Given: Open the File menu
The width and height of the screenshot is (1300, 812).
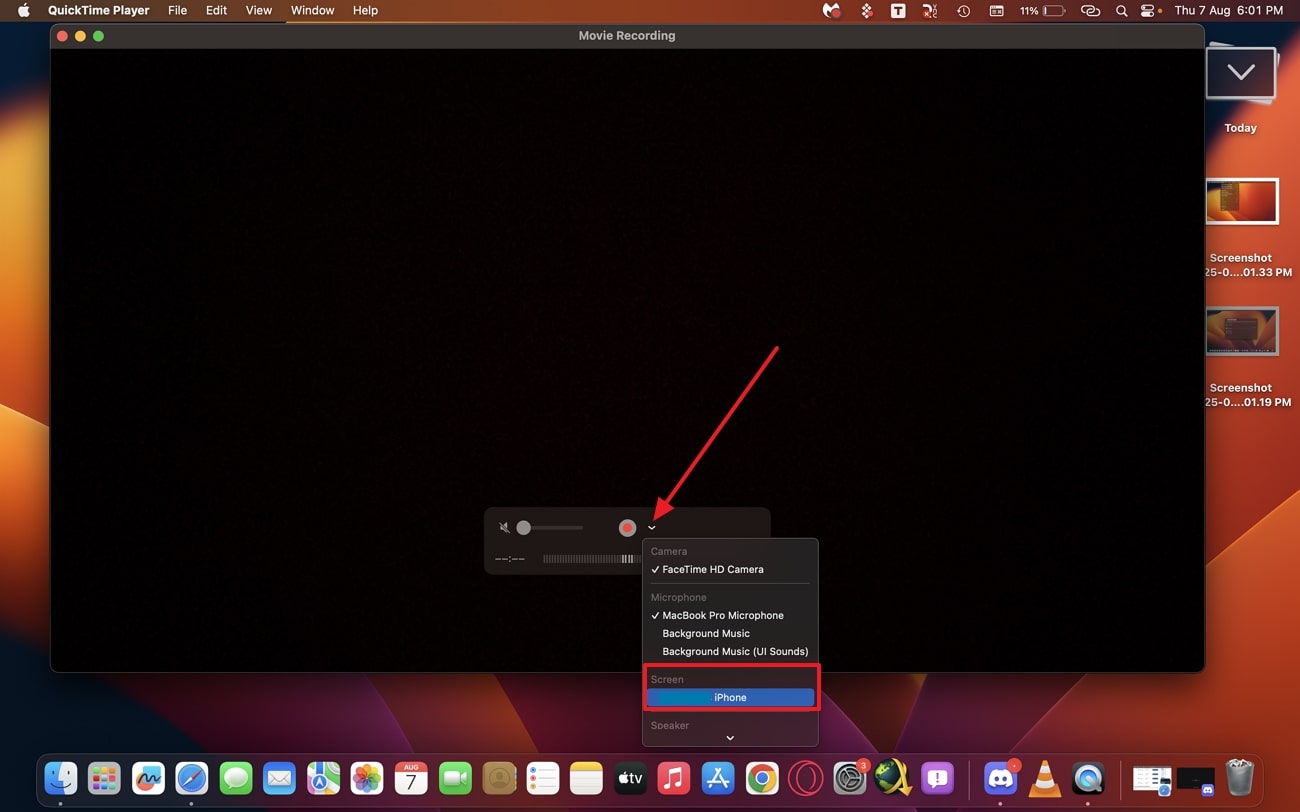Looking at the screenshot, I should pos(177,10).
